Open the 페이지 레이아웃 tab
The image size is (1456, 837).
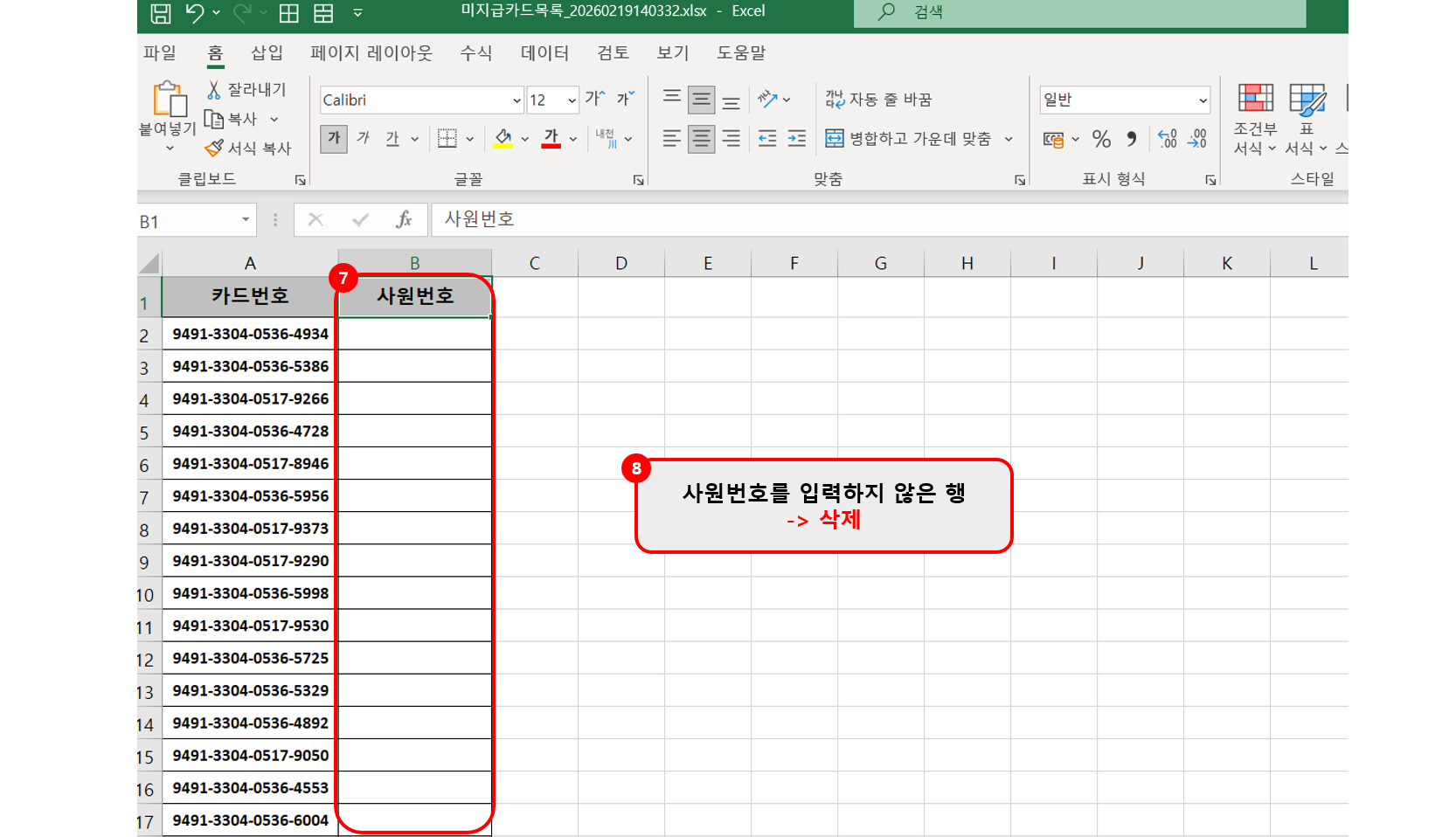coord(371,52)
